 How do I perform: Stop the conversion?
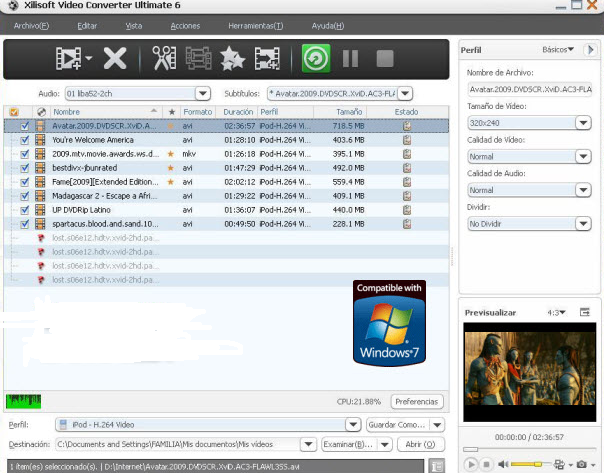point(385,59)
